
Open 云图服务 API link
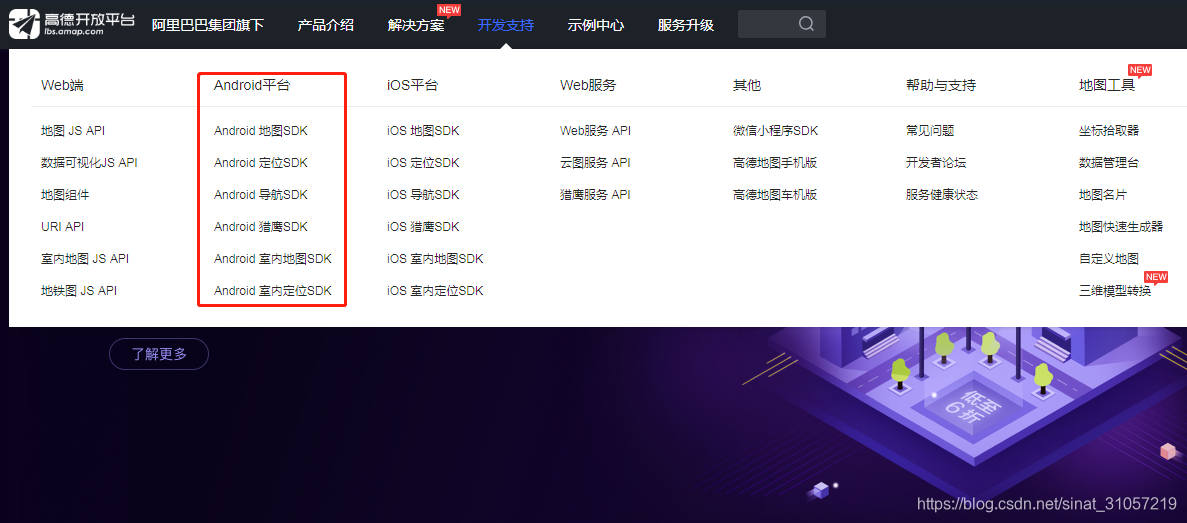(x=595, y=163)
